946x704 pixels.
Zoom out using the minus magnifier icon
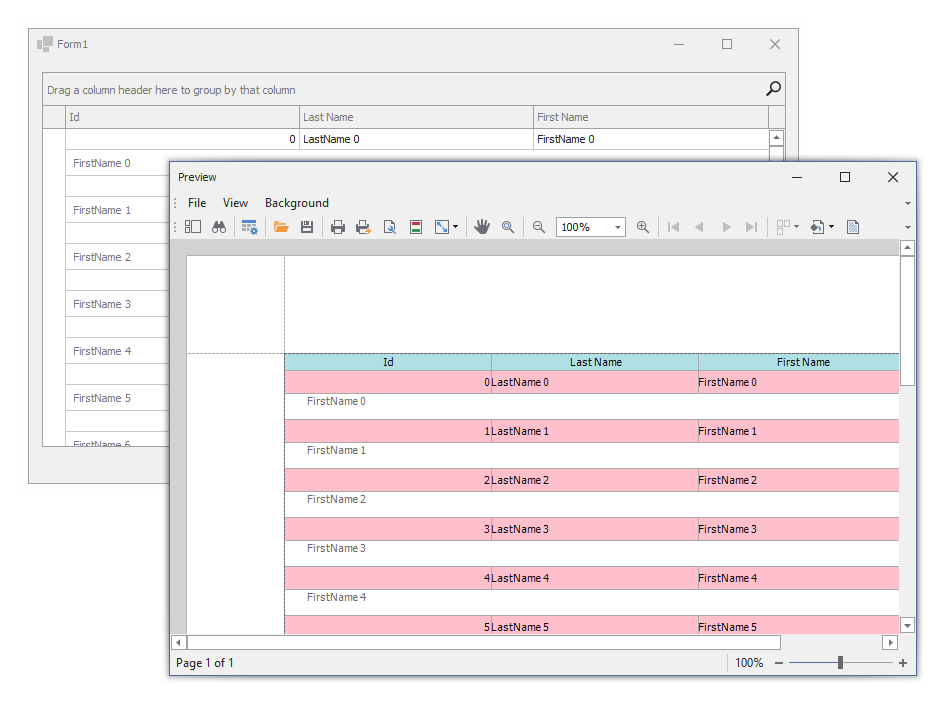click(539, 227)
